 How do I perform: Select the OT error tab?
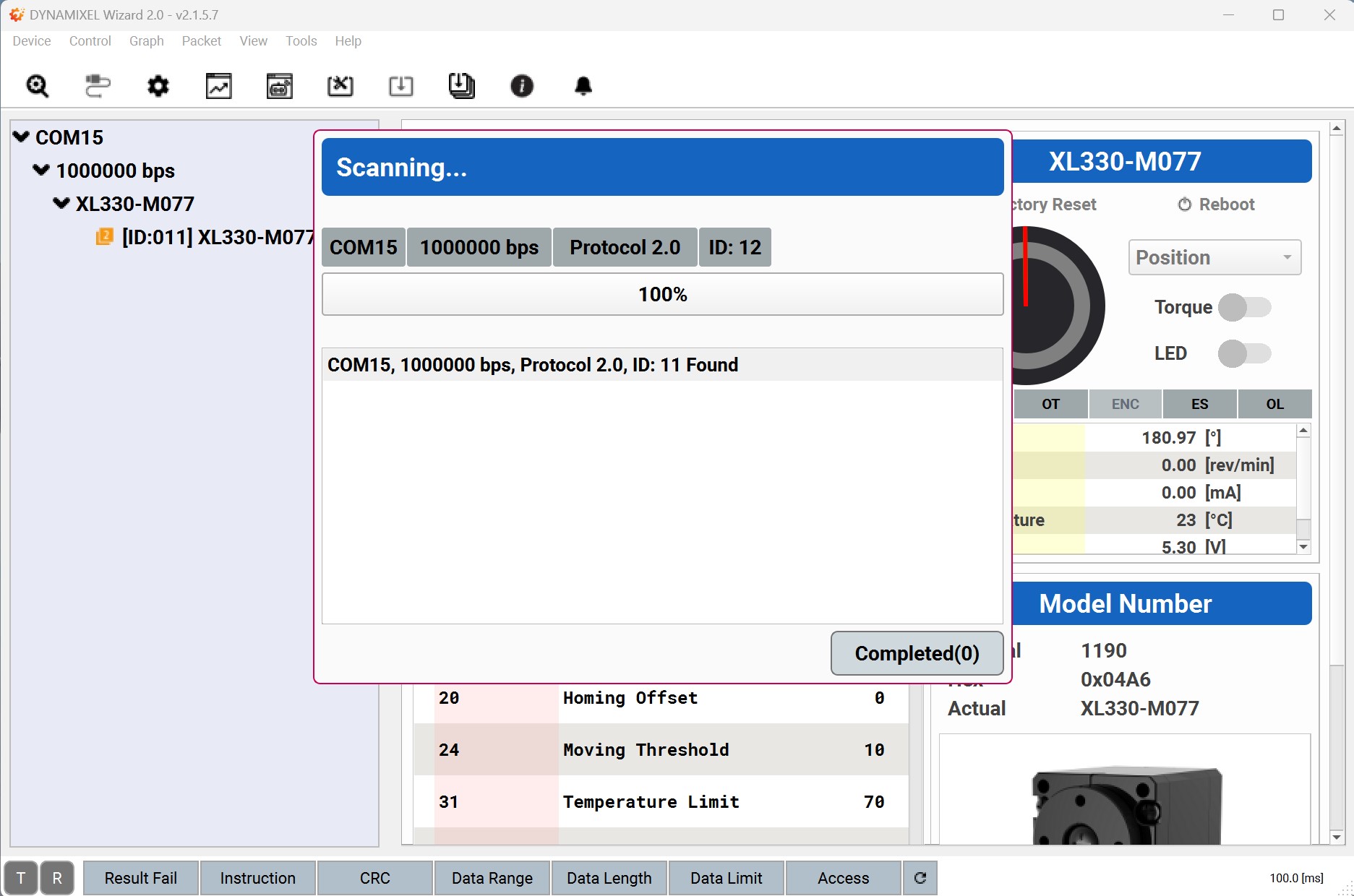[1051, 404]
